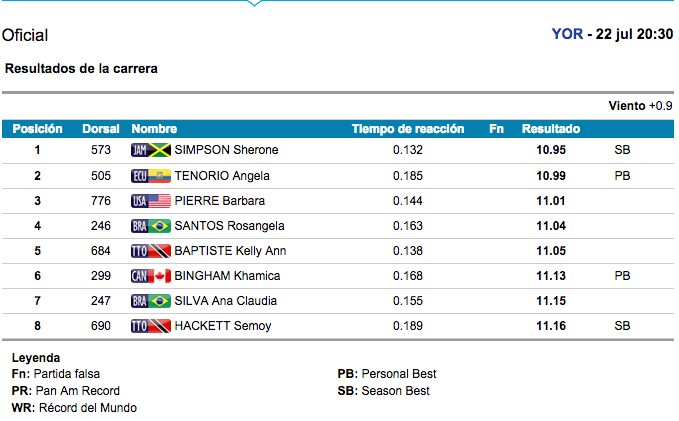Viewport: 679px width, 421px height.
Task: Open the YOR venue link
Action: [x=567, y=34]
